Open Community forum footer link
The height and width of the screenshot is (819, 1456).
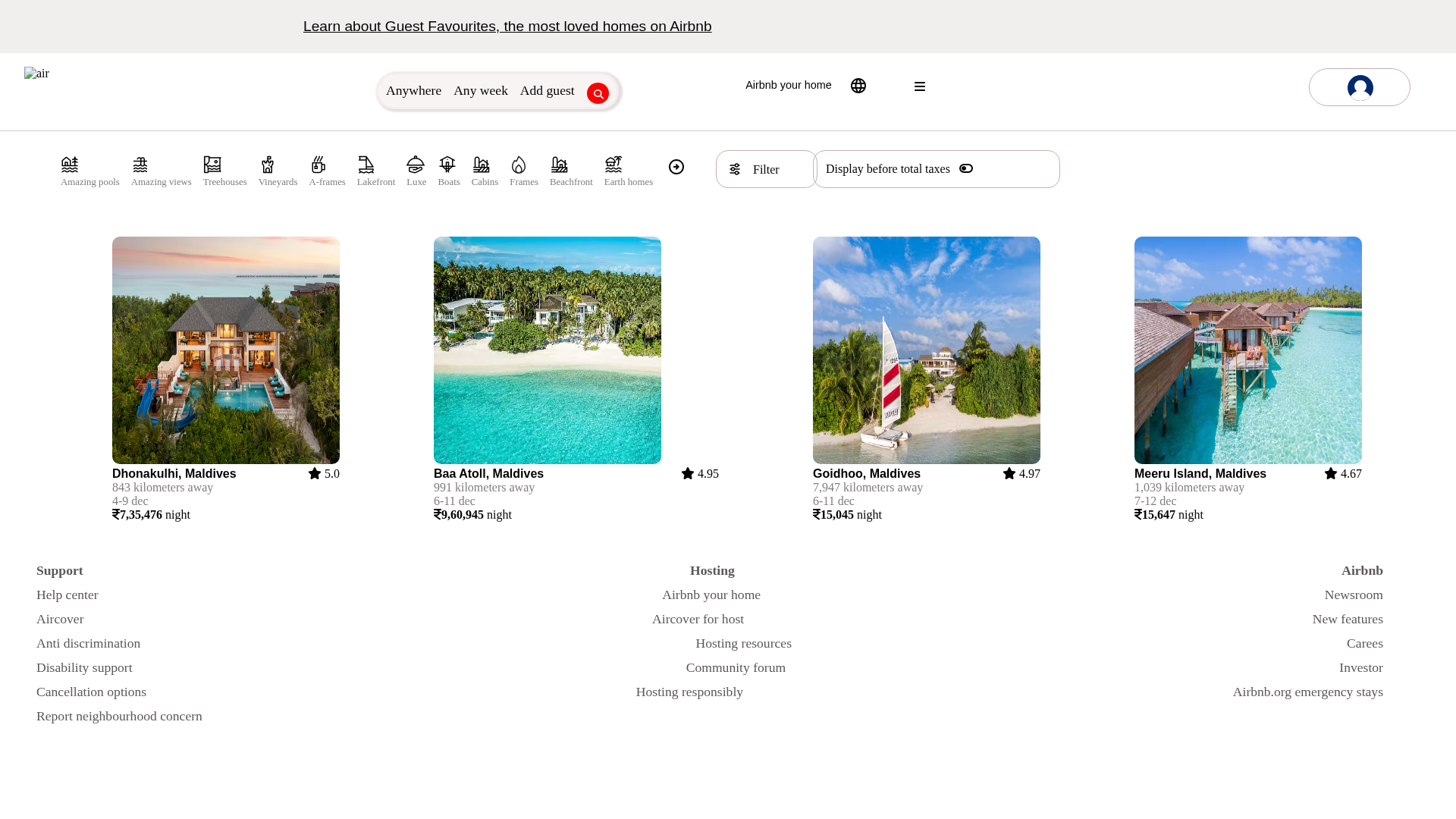click(736, 667)
